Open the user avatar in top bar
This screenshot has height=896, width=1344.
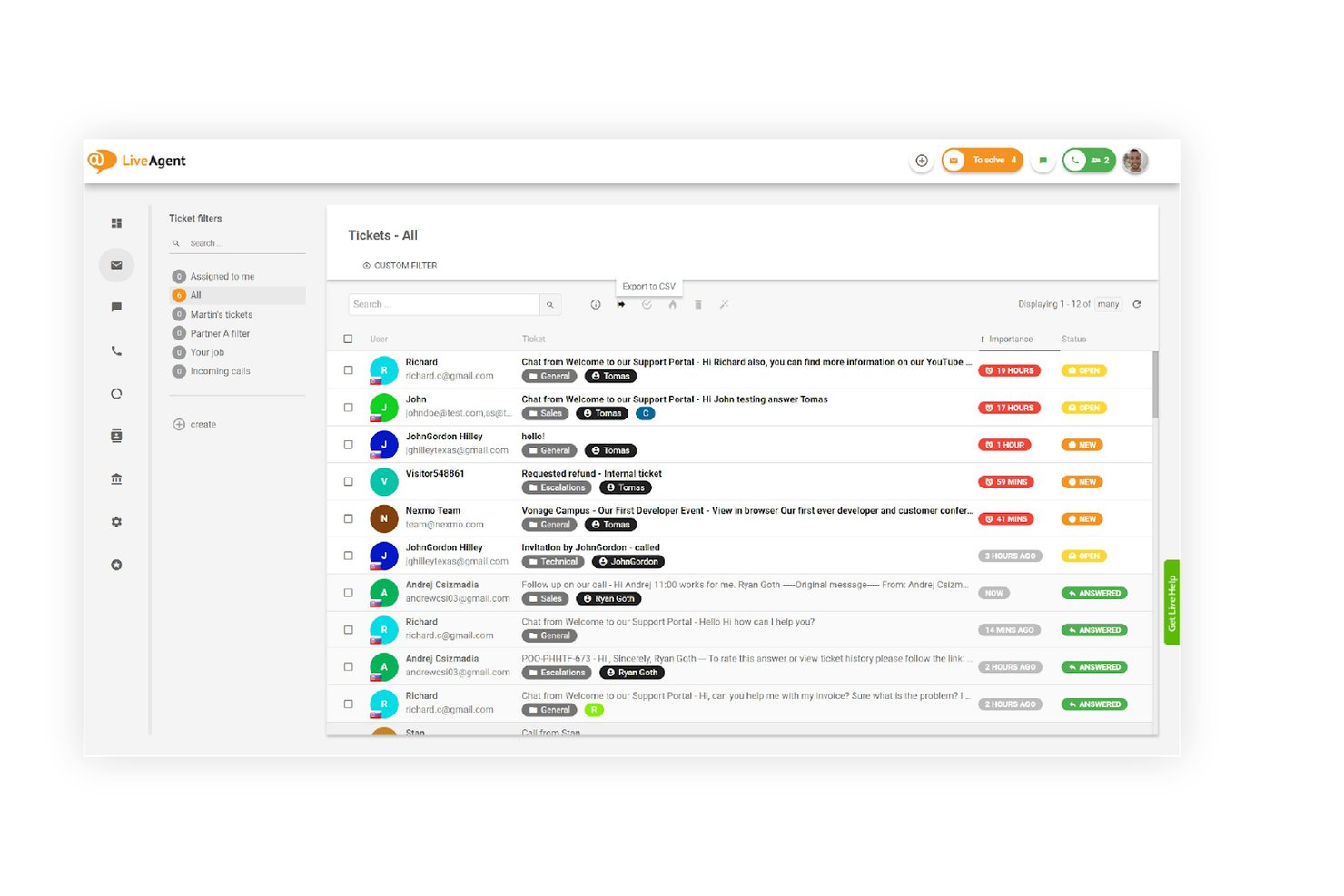click(x=1134, y=161)
